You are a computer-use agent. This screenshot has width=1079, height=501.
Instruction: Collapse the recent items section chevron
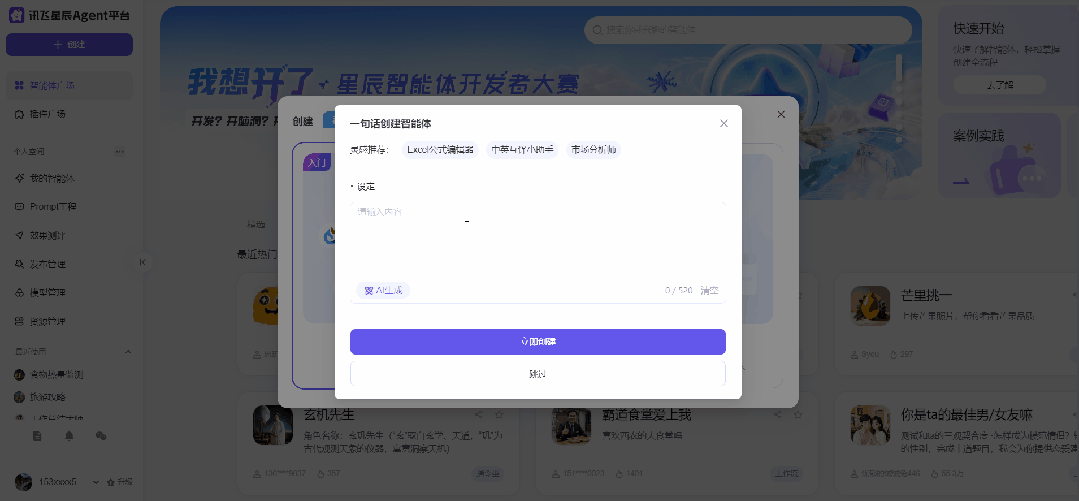pyautogui.click(x=127, y=352)
